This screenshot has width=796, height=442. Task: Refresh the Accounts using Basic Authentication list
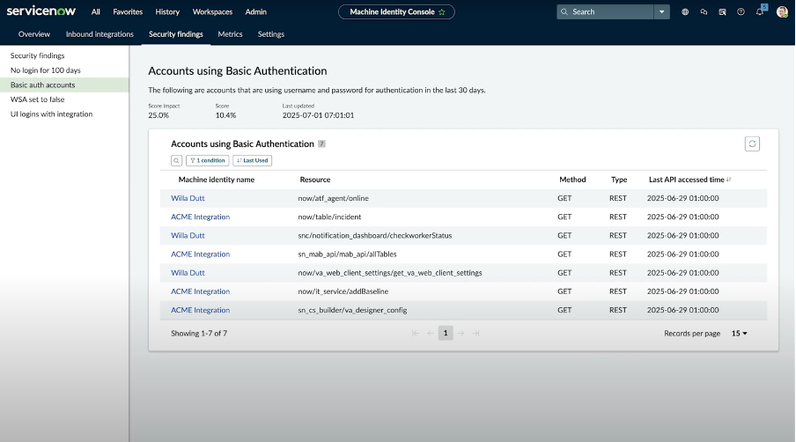point(752,144)
